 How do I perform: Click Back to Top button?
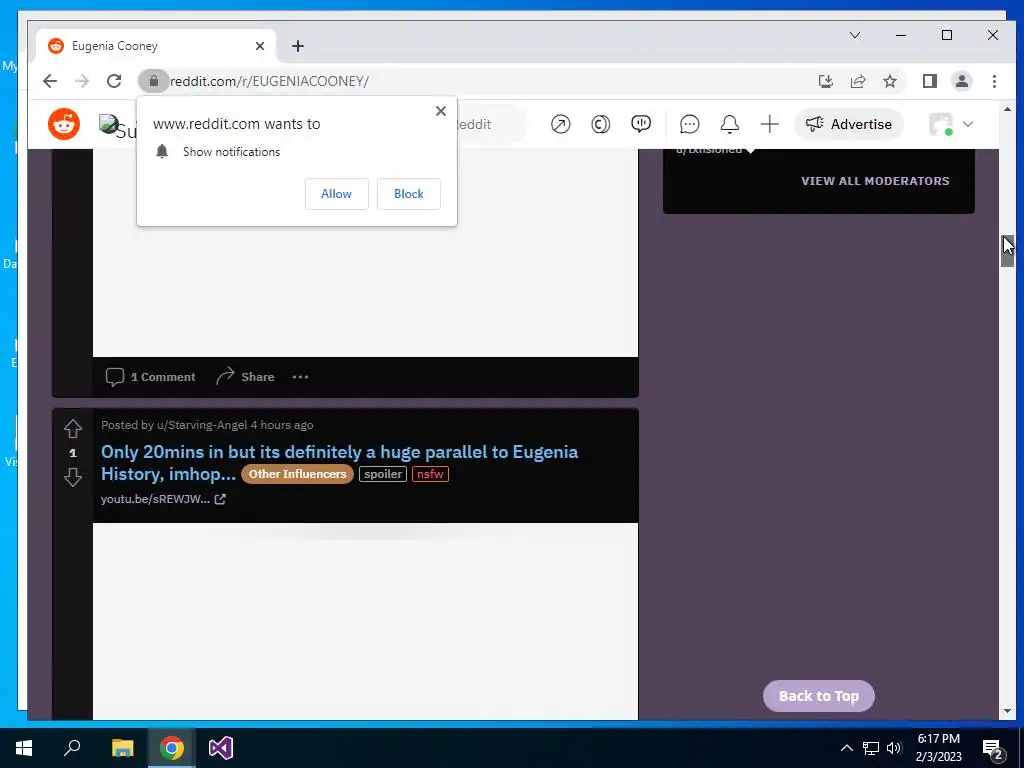(818, 696)
